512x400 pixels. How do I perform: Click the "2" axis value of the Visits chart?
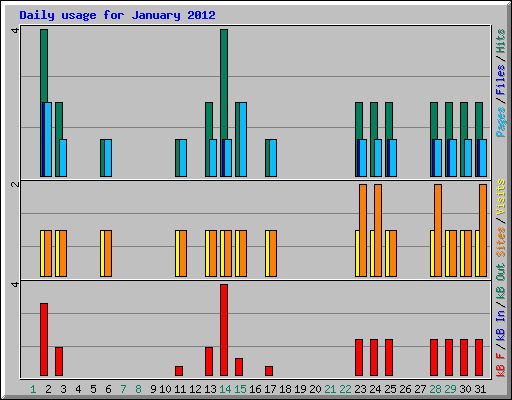pos(15,184)
